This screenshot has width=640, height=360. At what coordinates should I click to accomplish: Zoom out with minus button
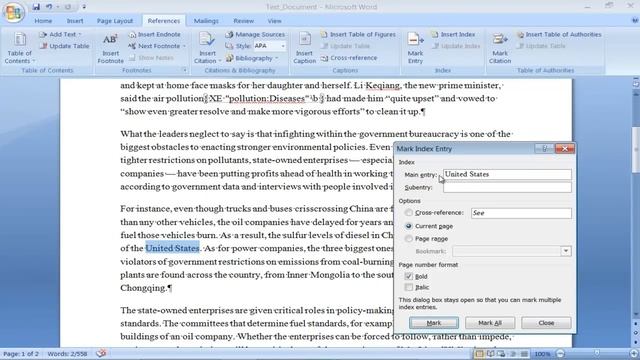[560, 354]
